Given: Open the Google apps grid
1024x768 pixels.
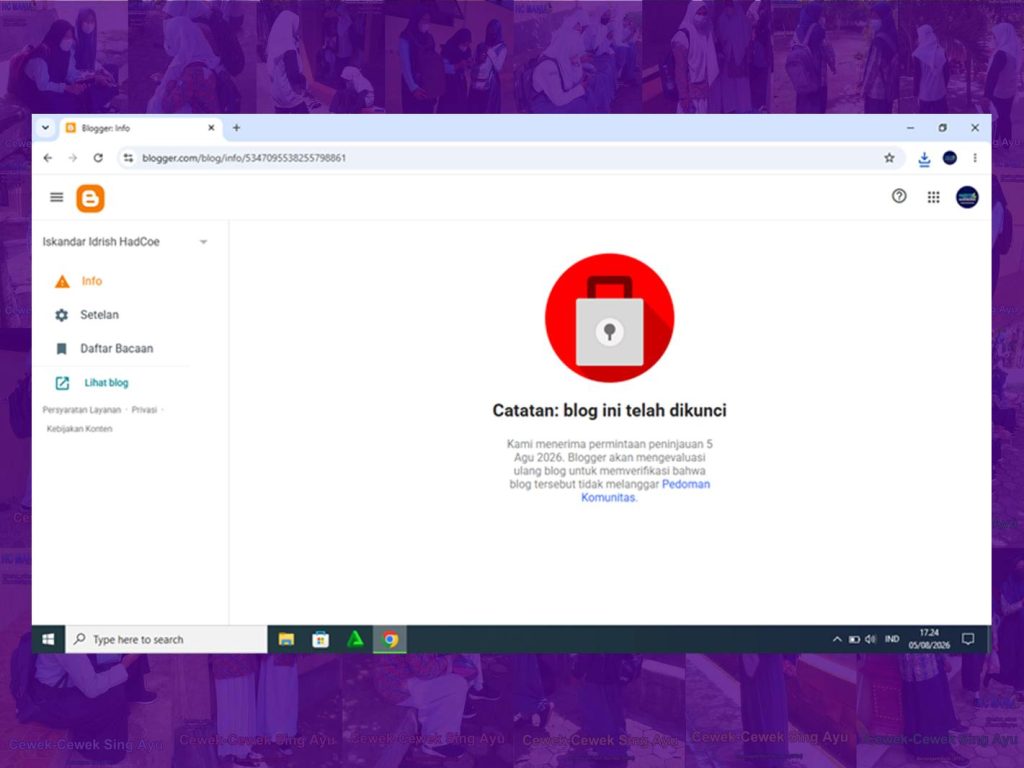Looking at the screenshot, I should tap(934, 197).
